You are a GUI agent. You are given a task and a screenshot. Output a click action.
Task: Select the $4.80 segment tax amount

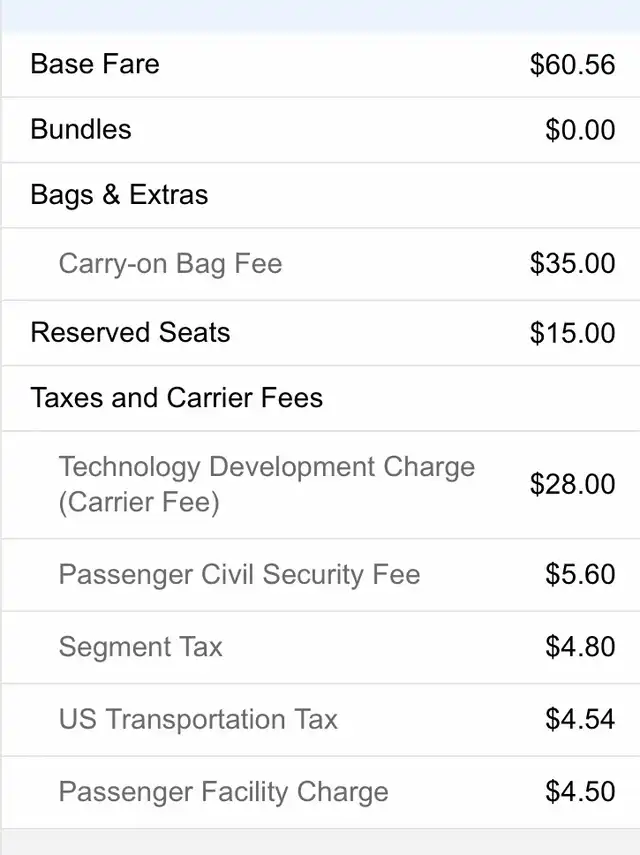580,647
